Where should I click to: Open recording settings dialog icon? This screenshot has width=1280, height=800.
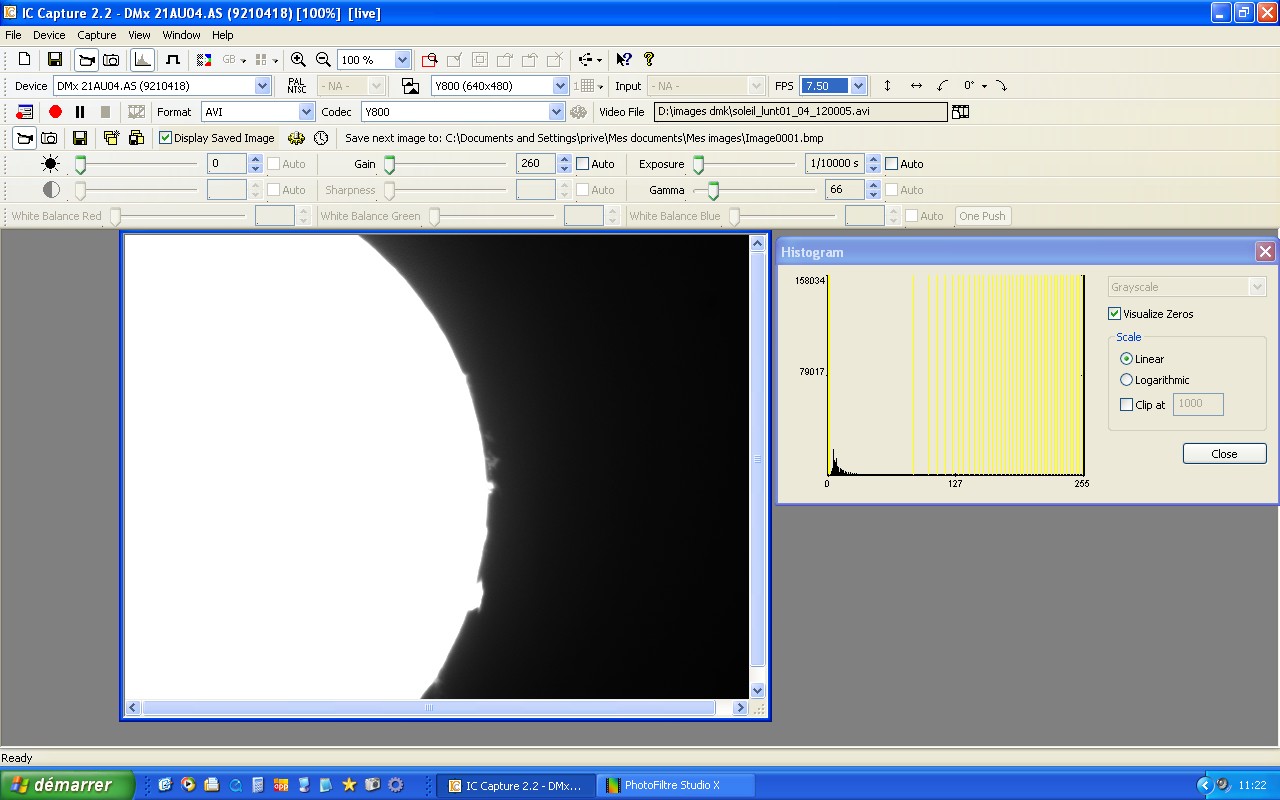(x=24, y=112)
